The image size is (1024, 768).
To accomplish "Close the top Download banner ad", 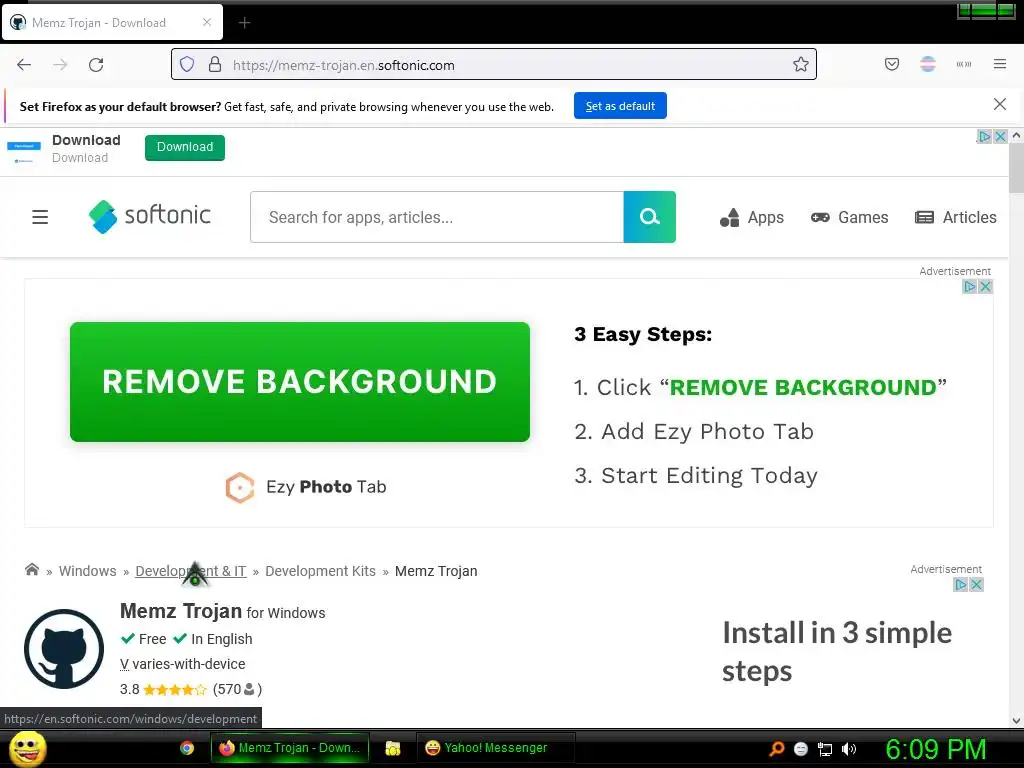I will [1000, 136].
